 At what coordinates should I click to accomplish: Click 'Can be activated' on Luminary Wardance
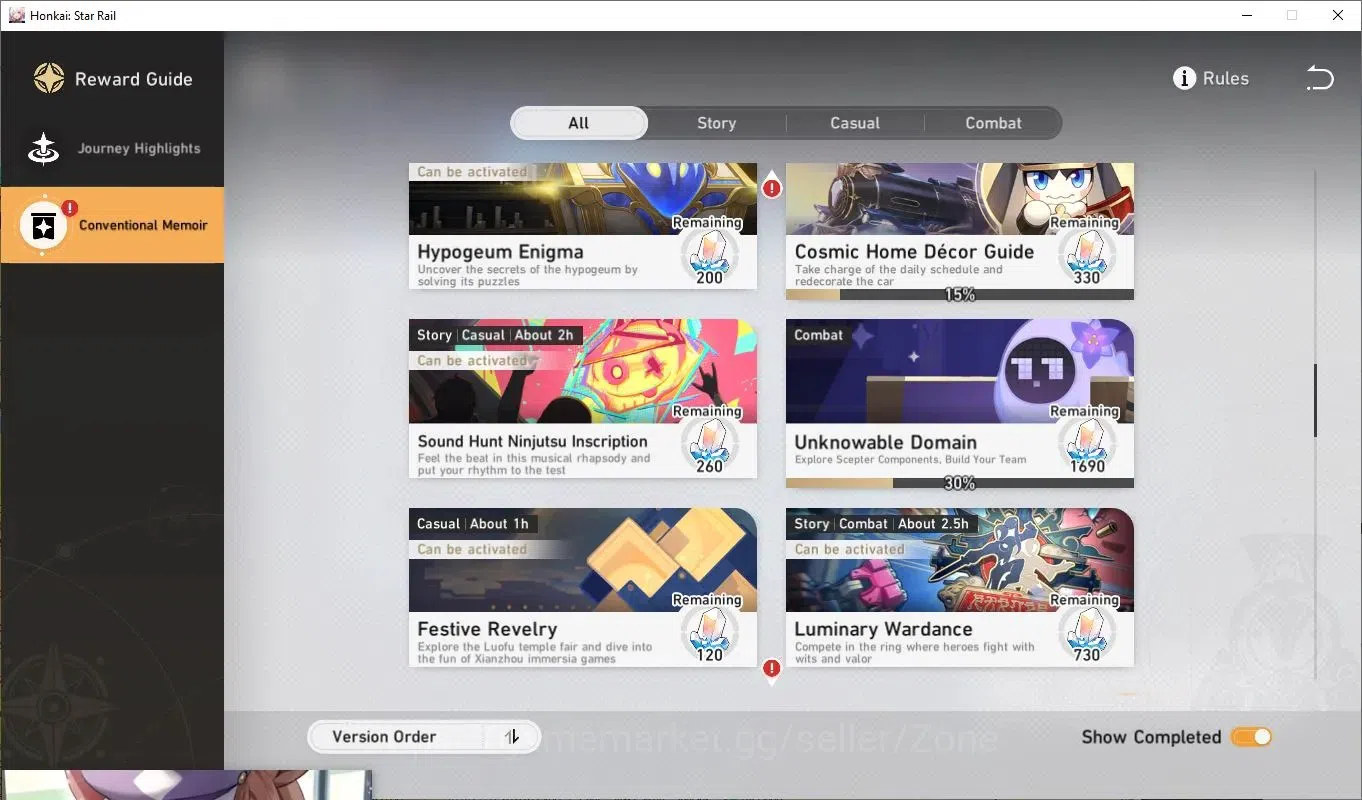tap(849, 549)
